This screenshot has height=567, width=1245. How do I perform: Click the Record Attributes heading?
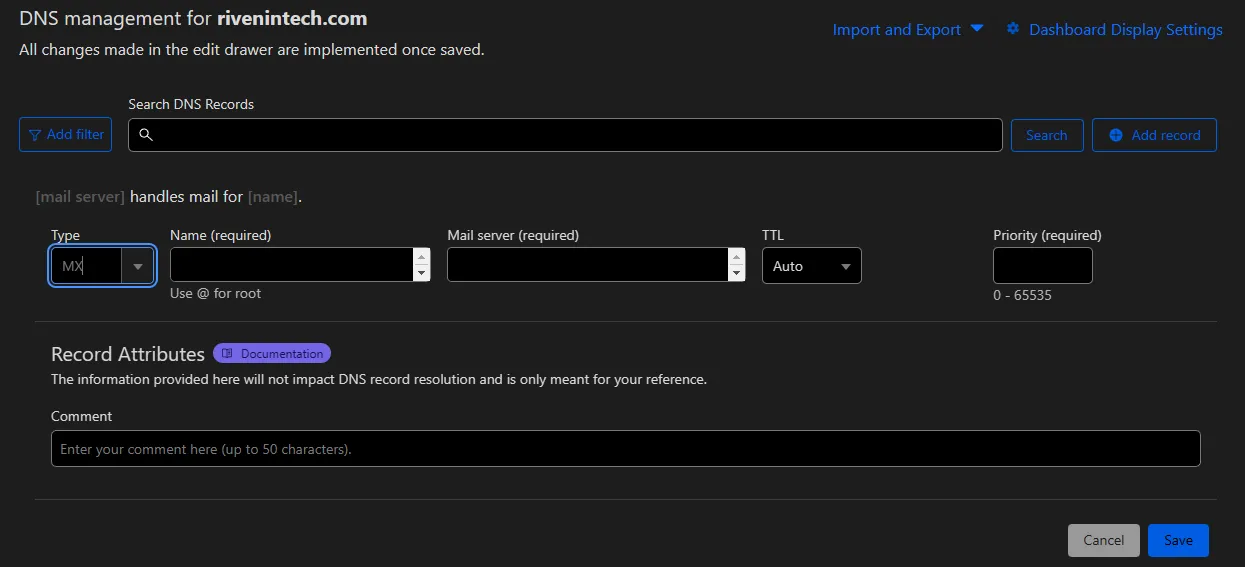[128, 354]
